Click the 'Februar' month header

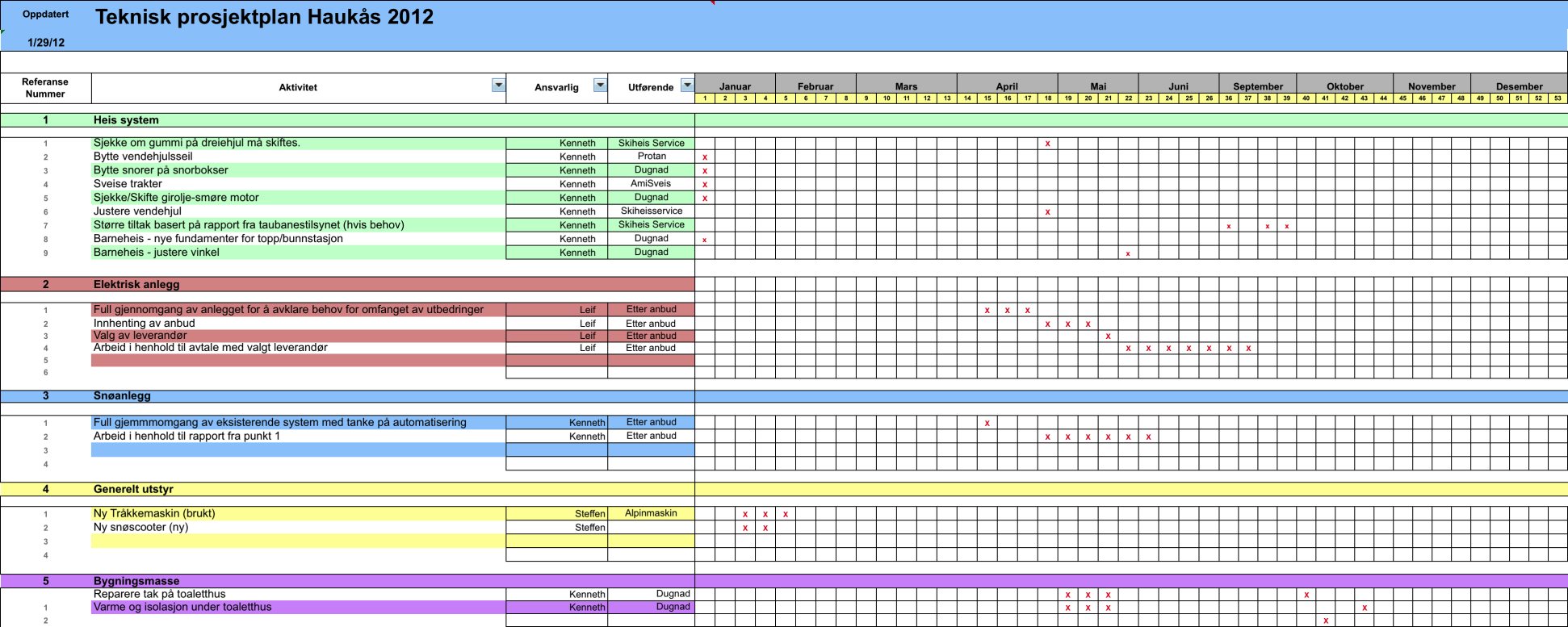(815, 86)
